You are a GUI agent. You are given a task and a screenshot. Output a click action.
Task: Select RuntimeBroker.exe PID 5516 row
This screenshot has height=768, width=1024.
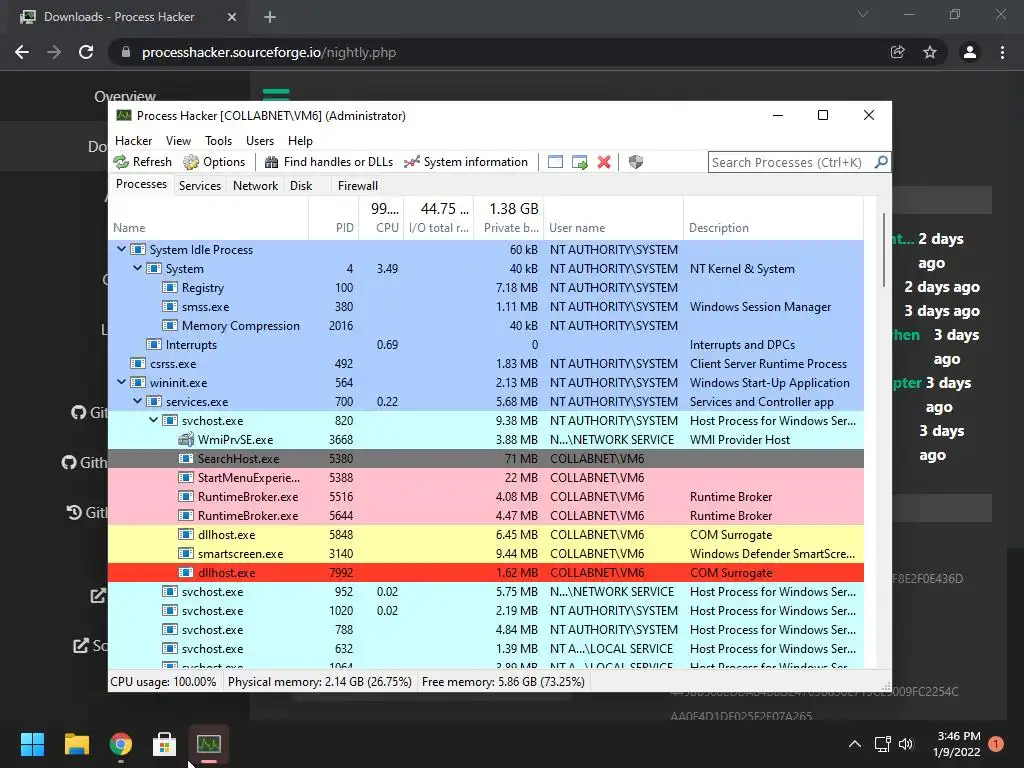(486, 496)
